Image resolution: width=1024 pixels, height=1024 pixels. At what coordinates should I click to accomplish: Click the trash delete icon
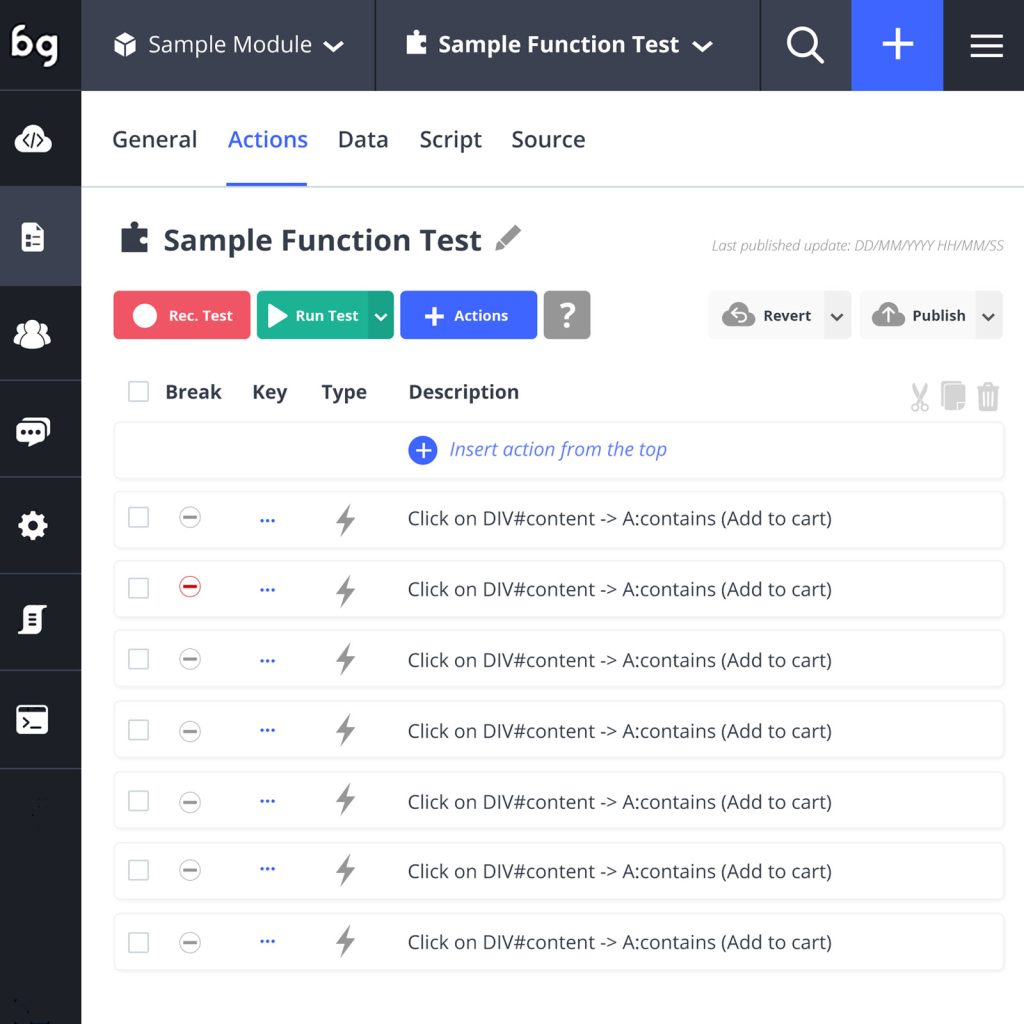pos(988,396)
